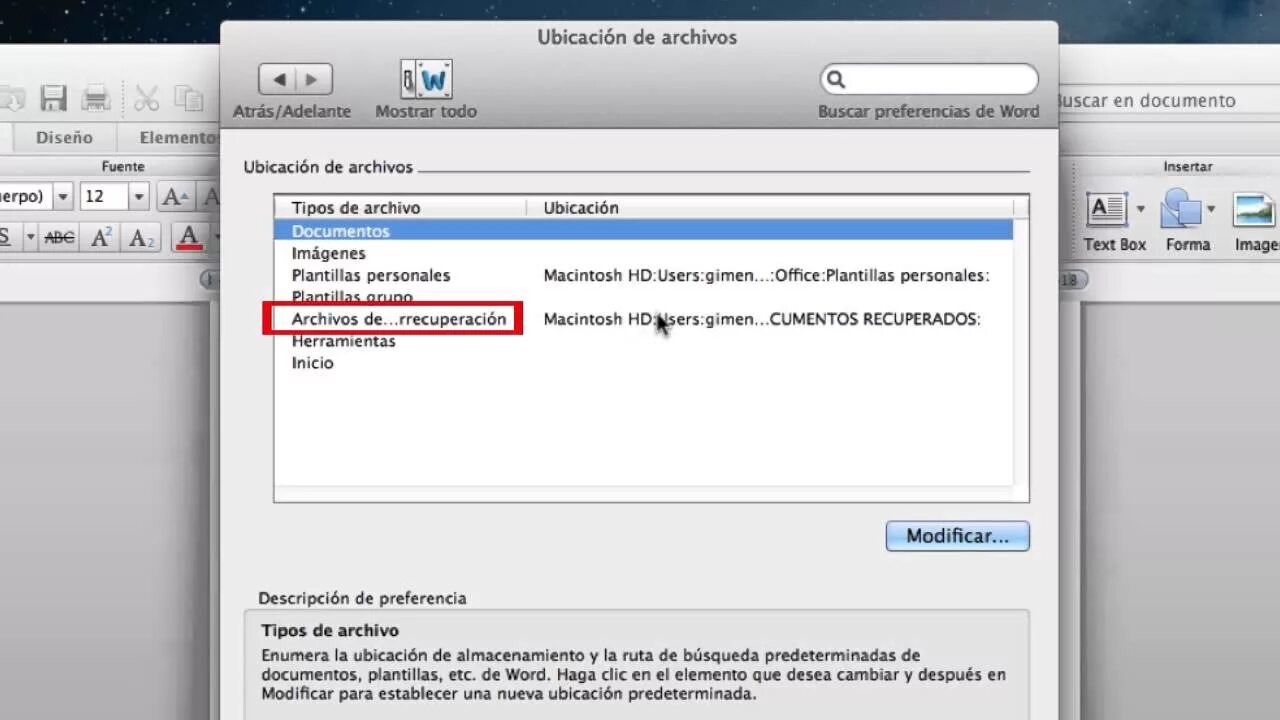Select the Inicio row
The height and width of the screenshot is (720, 1280).
(644, 363)
